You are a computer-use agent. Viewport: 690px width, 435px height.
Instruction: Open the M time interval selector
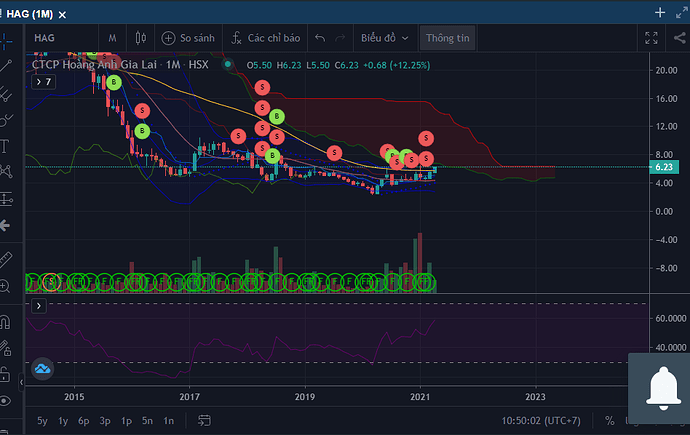pyautogui.click(x=113, y=38)
